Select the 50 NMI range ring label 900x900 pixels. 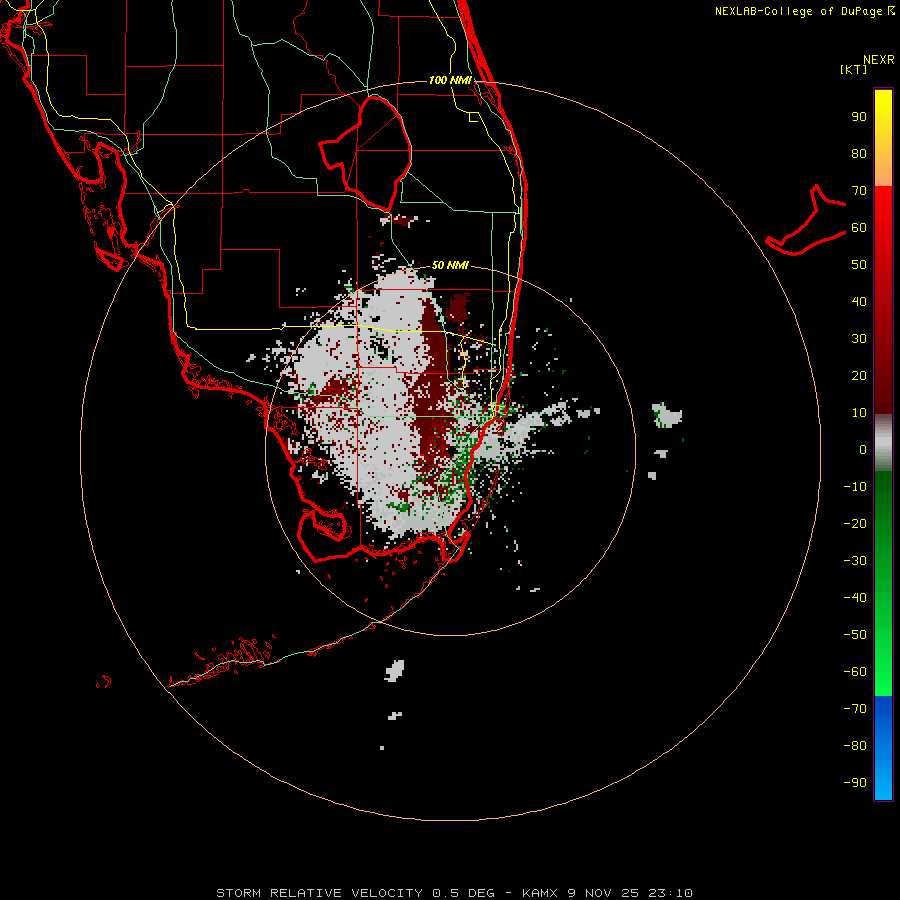(450, 265)
